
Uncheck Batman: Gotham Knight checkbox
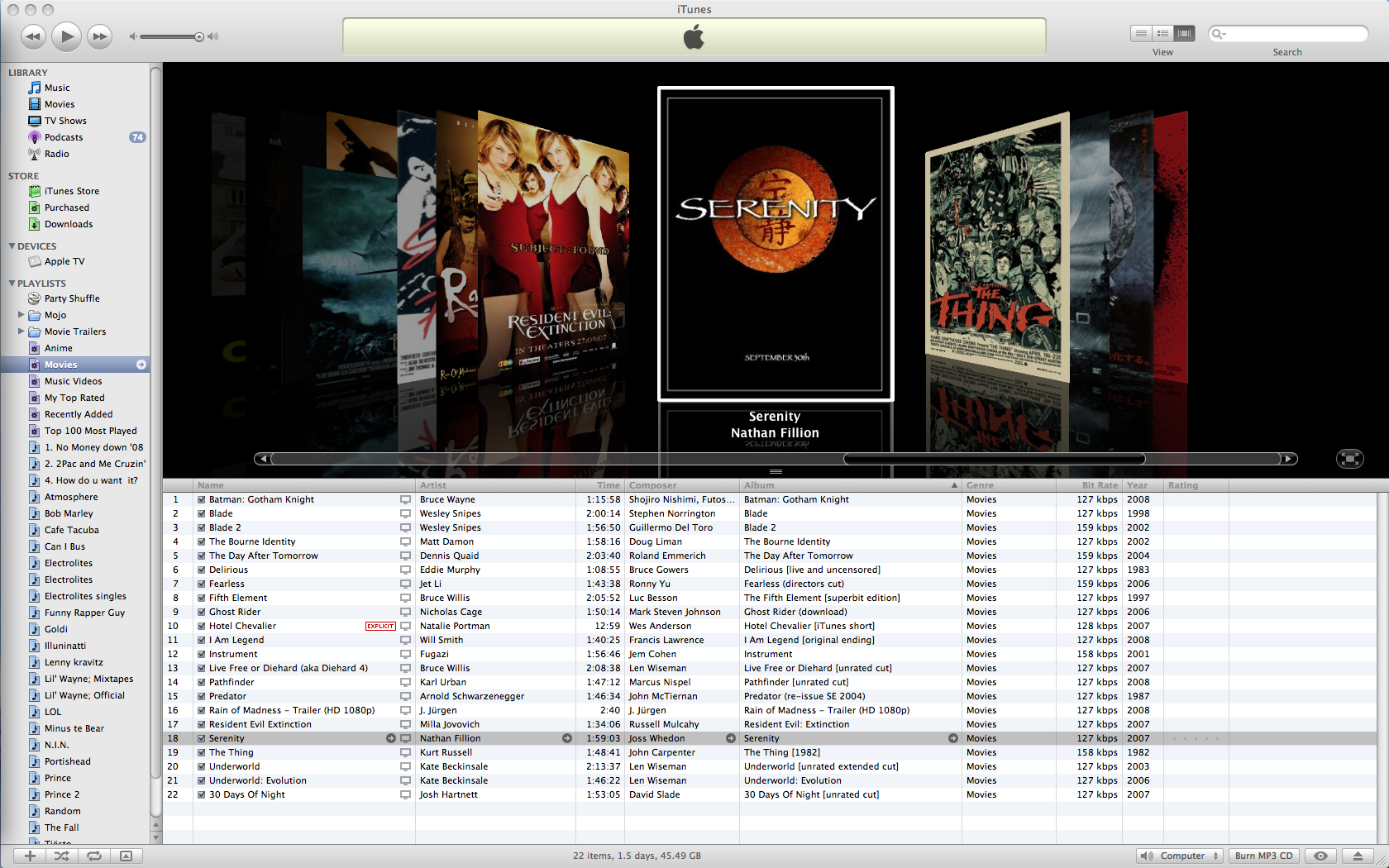[201, 499]
